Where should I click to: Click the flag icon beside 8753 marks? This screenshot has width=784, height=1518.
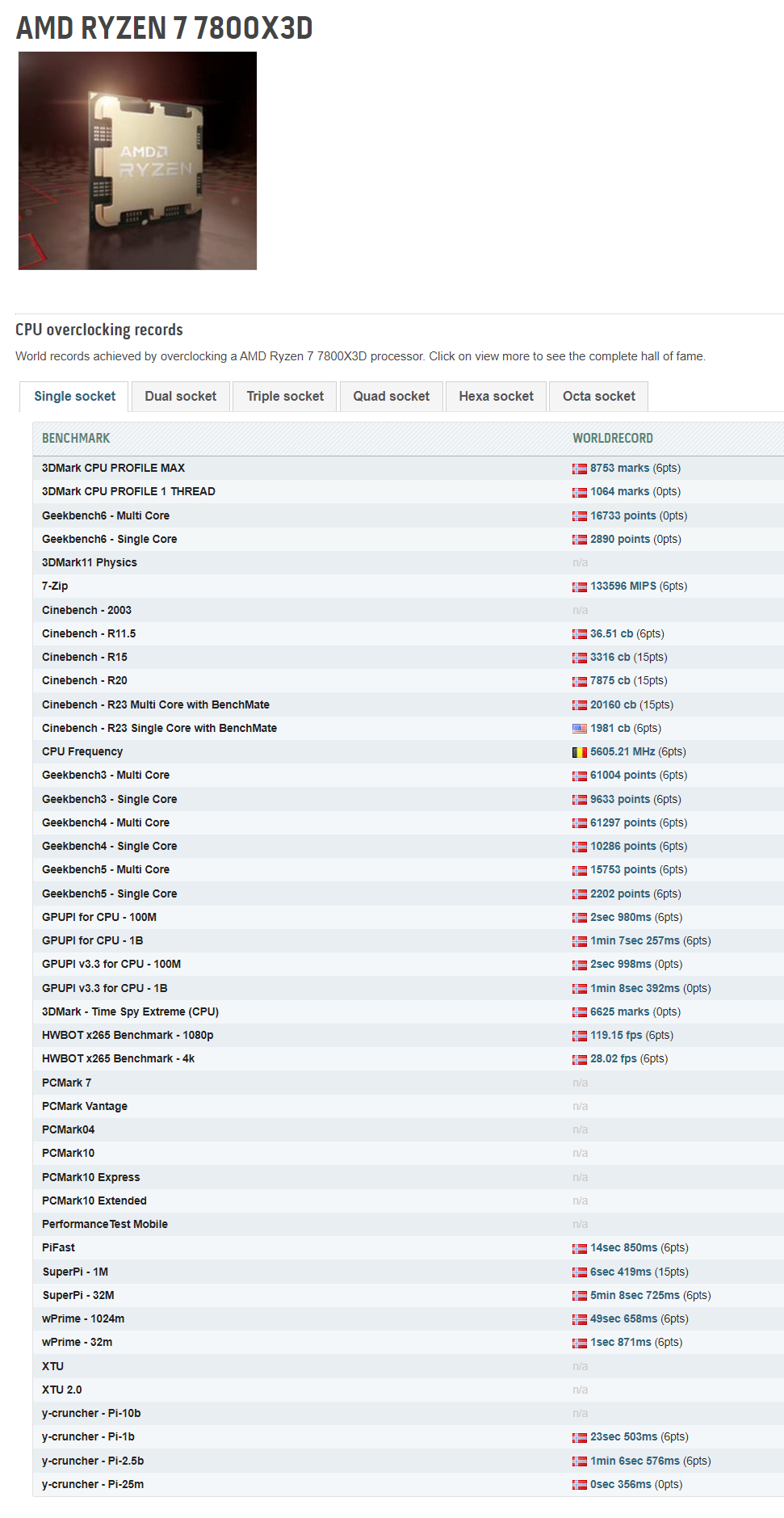pyautogui.click(x=580, y=469)
